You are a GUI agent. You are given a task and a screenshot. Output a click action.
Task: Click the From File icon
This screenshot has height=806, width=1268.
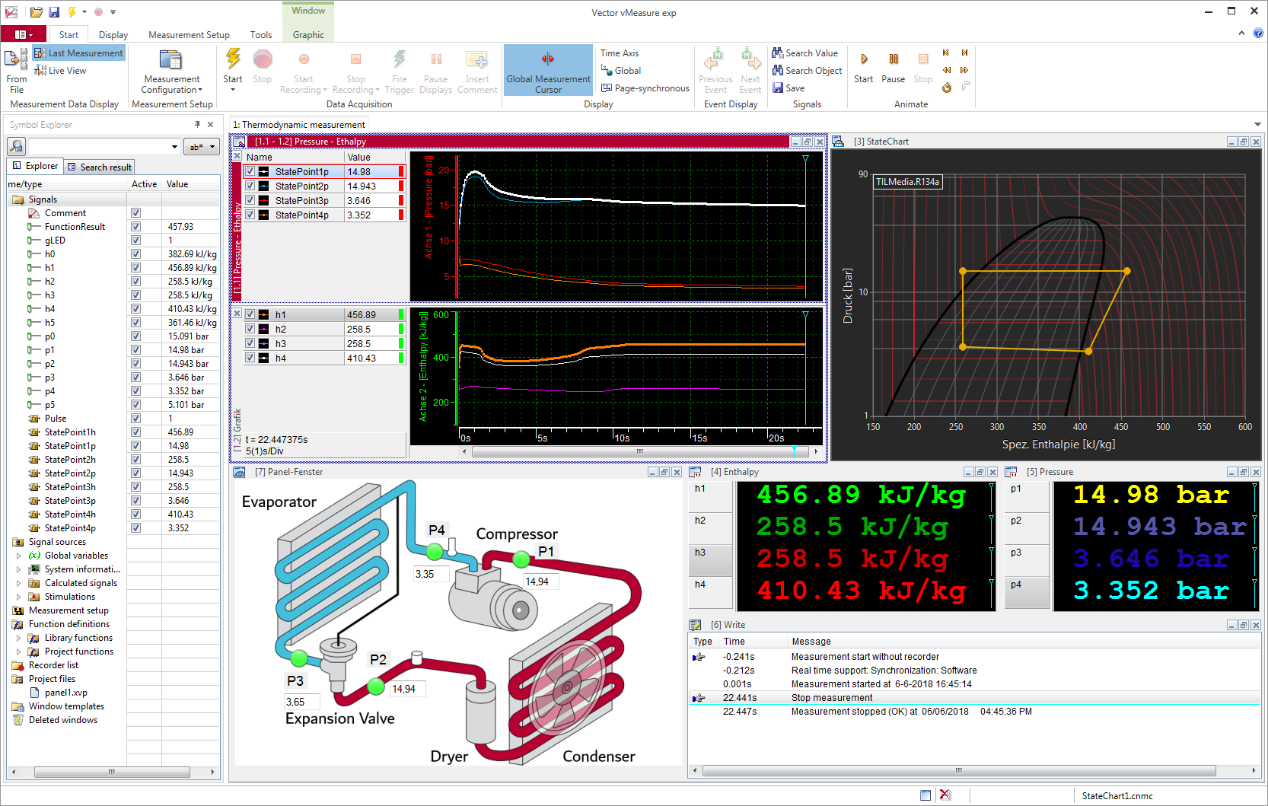[16, 60]
